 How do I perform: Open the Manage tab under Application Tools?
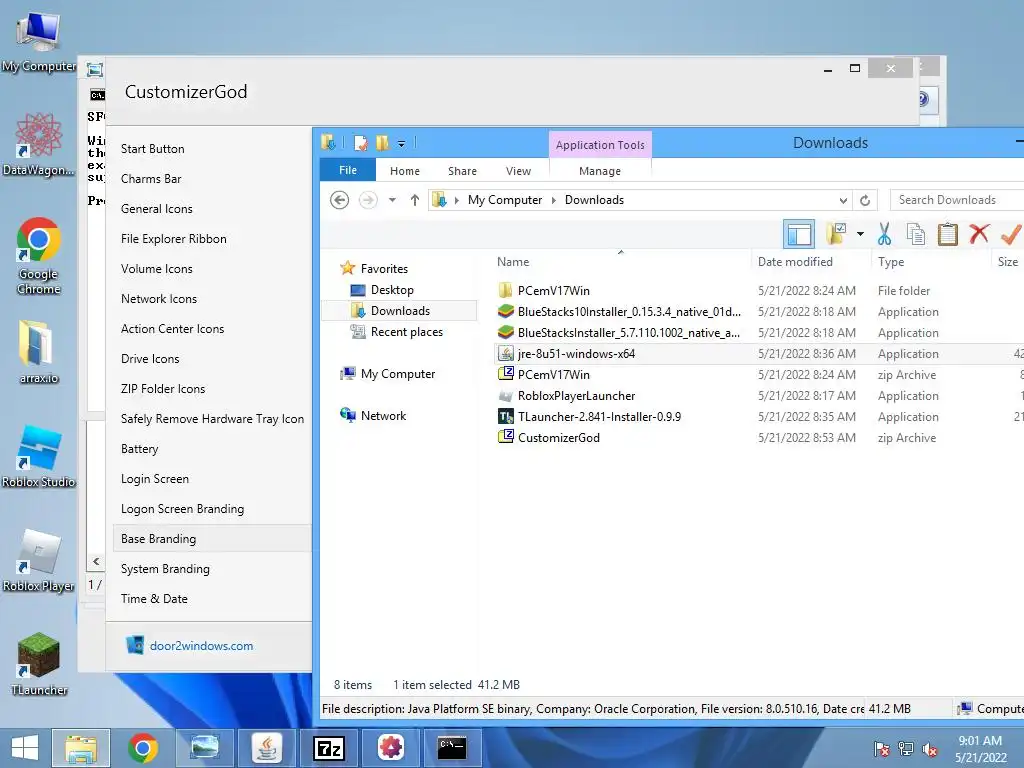click(x=600, y=171)
